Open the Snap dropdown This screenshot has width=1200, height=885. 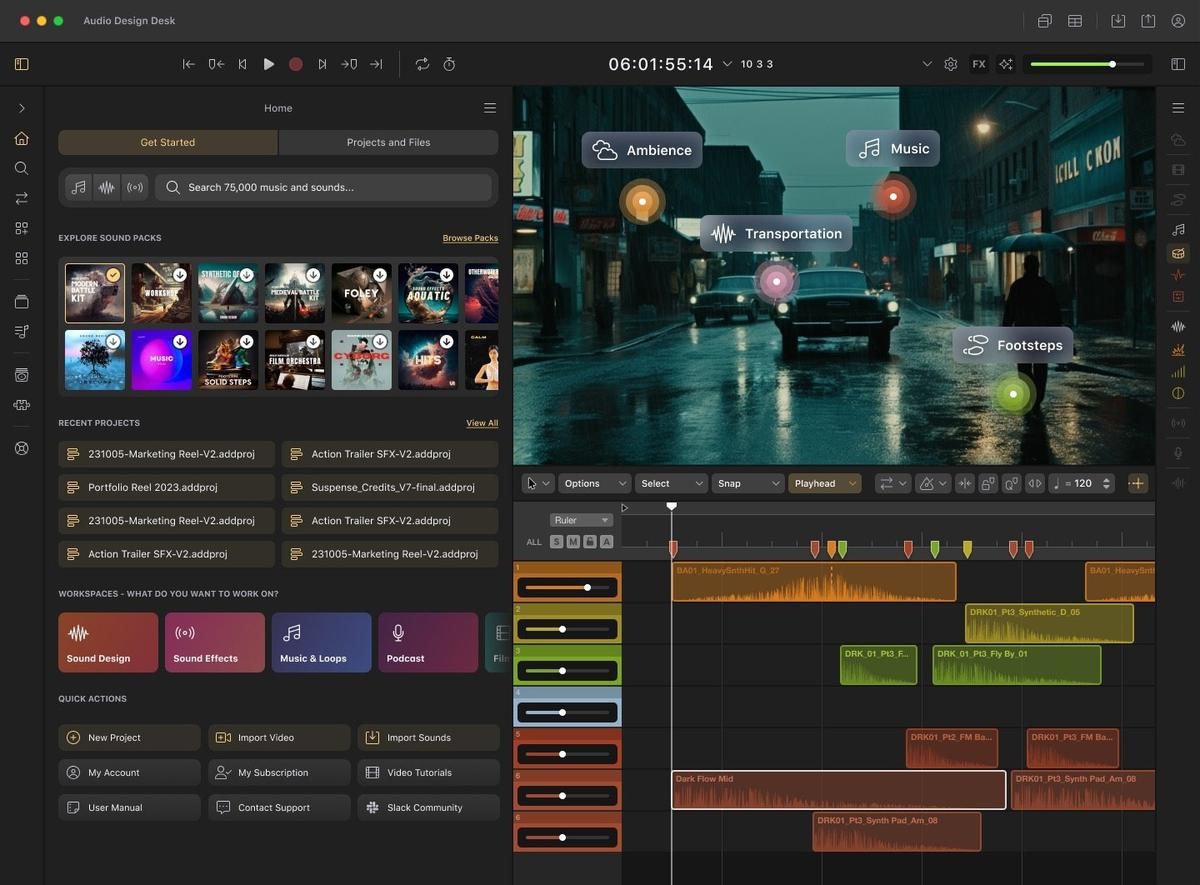pos(748,483)
